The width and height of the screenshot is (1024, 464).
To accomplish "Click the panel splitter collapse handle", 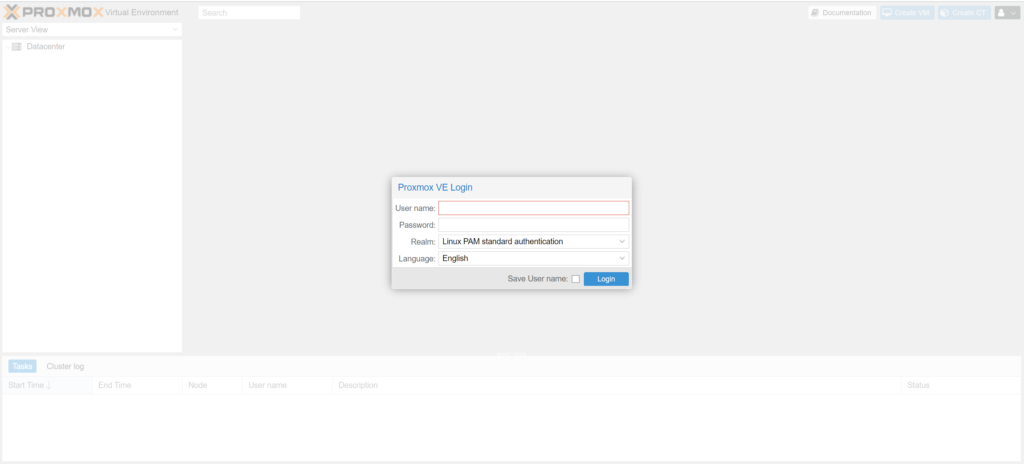I will [x=511, y=354].
